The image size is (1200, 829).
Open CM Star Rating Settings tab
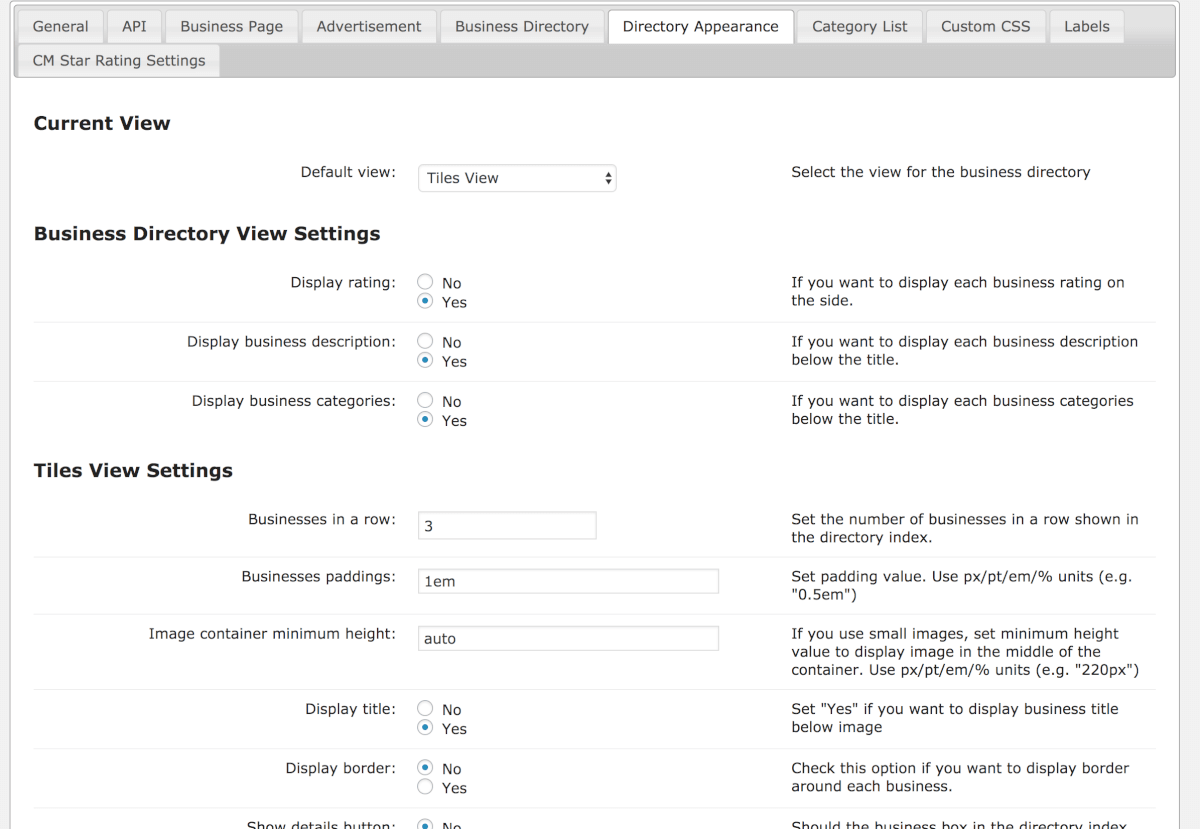click(x=119, y=60)
